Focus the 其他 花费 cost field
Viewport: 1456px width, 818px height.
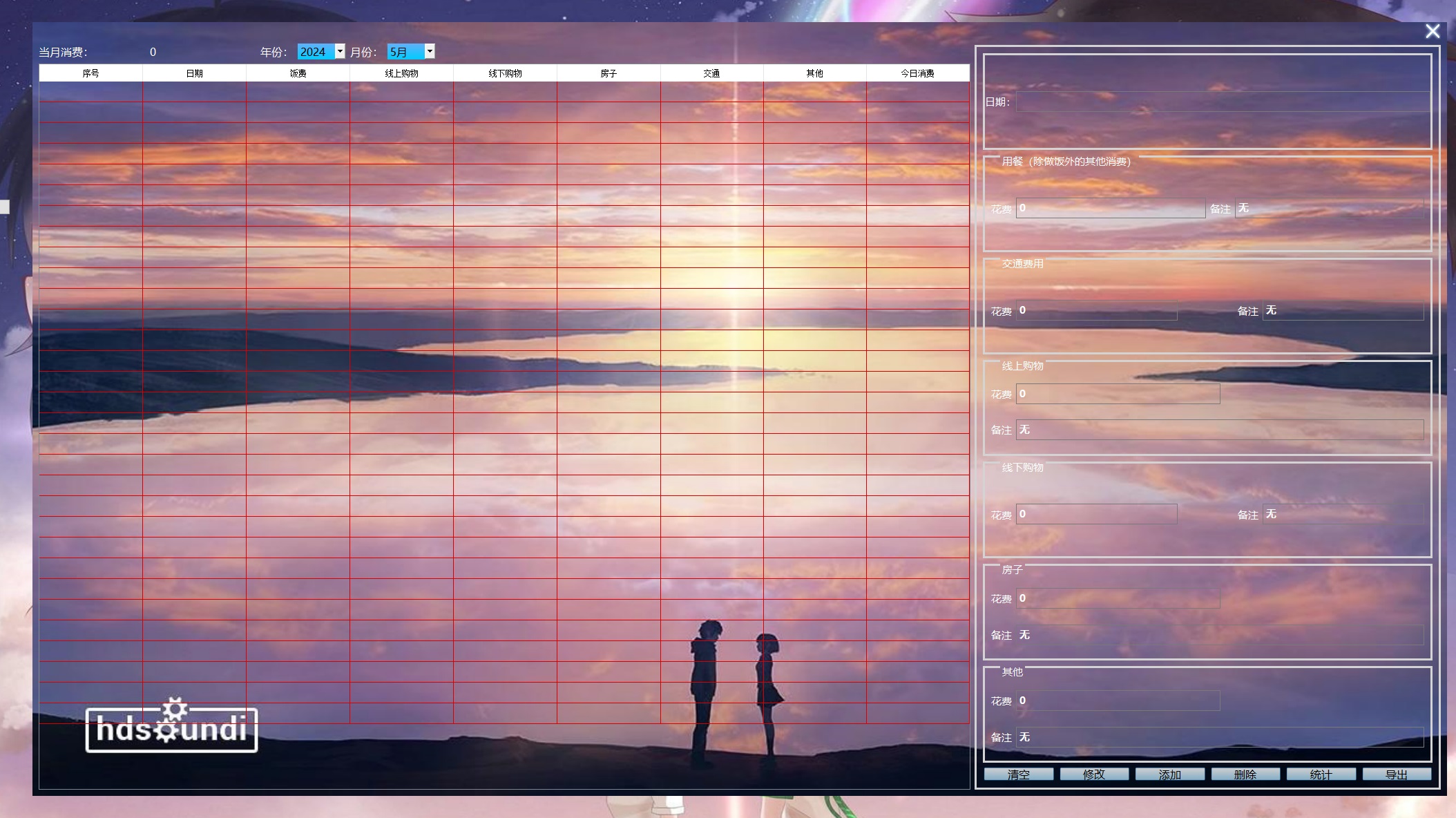pyautogui.click(x=1118, y=701)
